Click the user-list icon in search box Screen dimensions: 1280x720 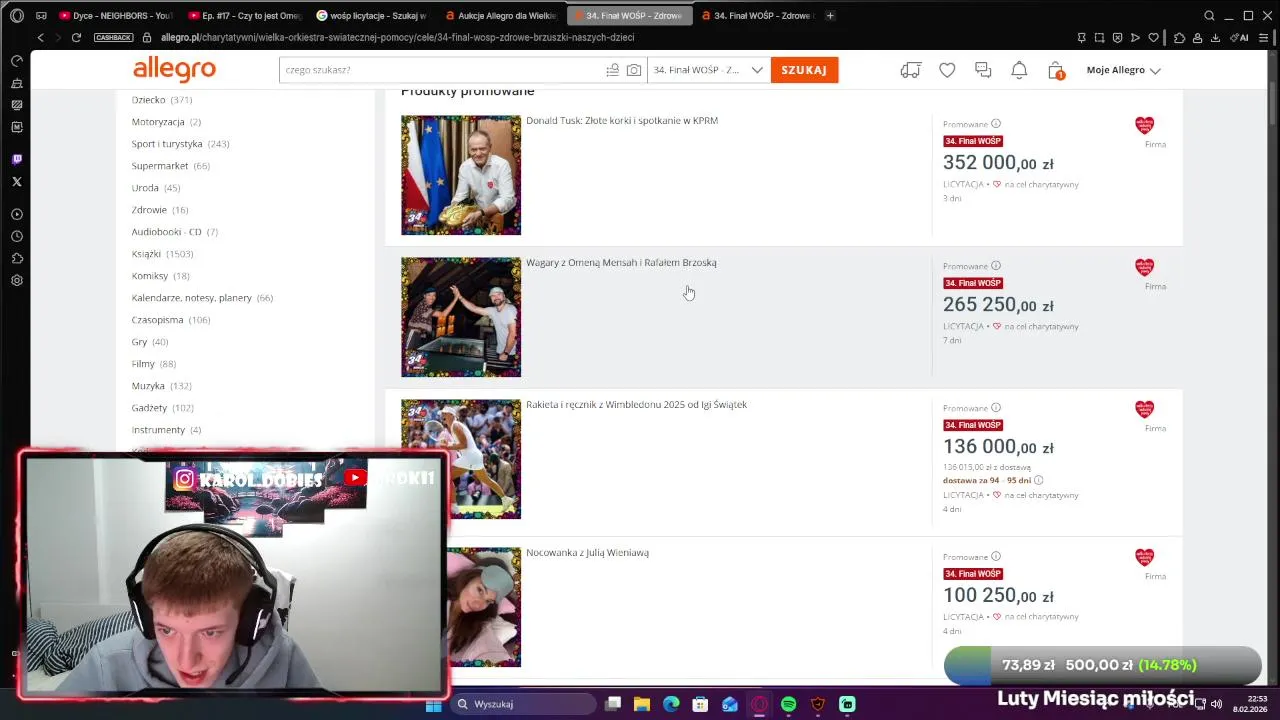point(612,70)
